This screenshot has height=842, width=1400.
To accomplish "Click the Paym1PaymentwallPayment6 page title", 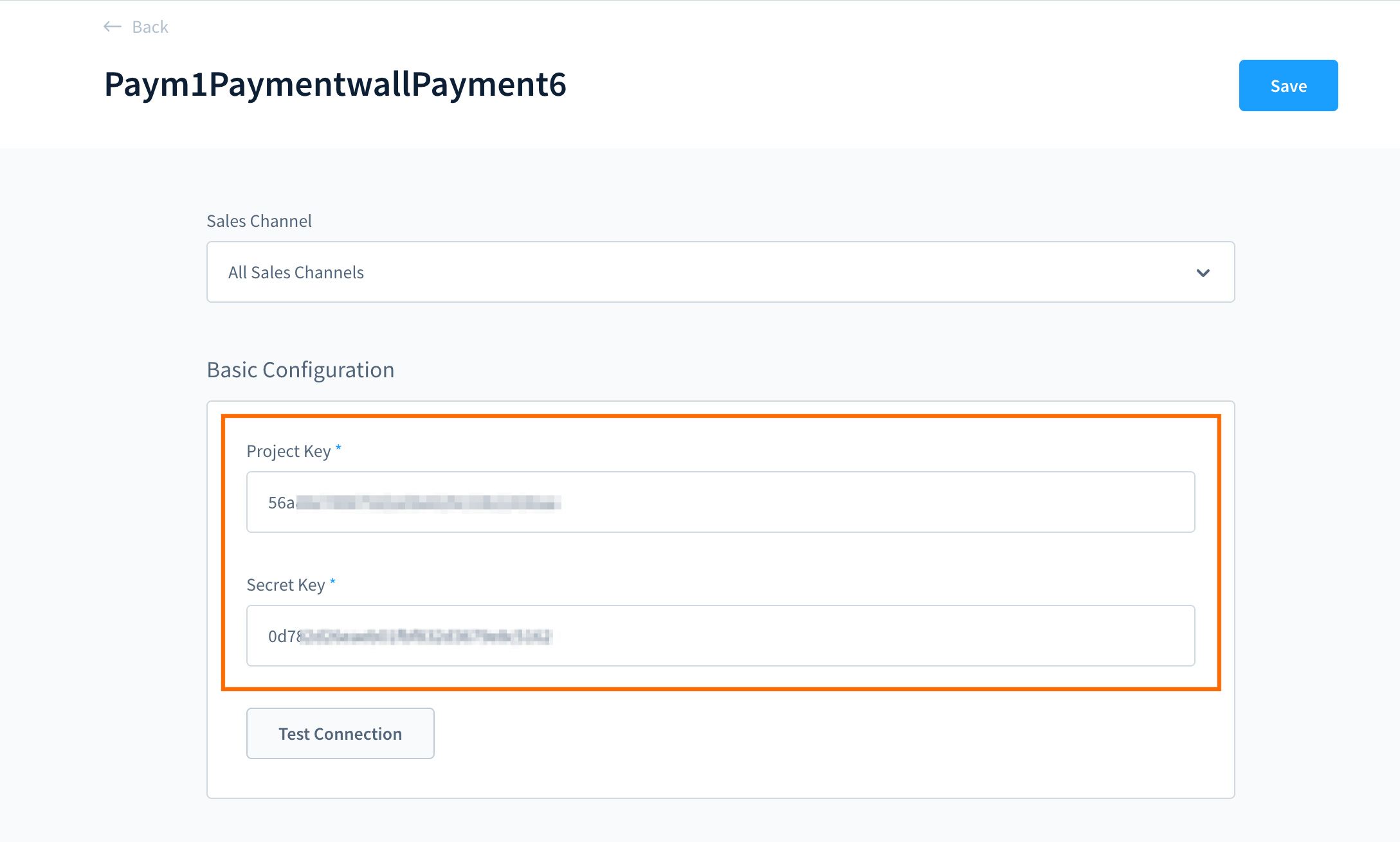I will [x=335, y=84].
